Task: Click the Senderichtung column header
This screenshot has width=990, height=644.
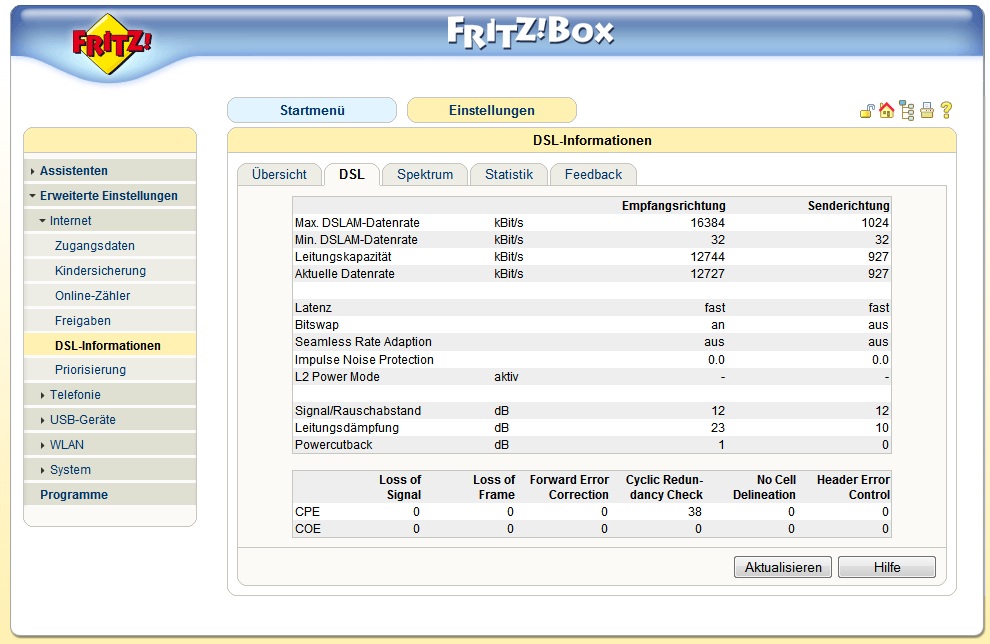Action: (x=849, y=206)
